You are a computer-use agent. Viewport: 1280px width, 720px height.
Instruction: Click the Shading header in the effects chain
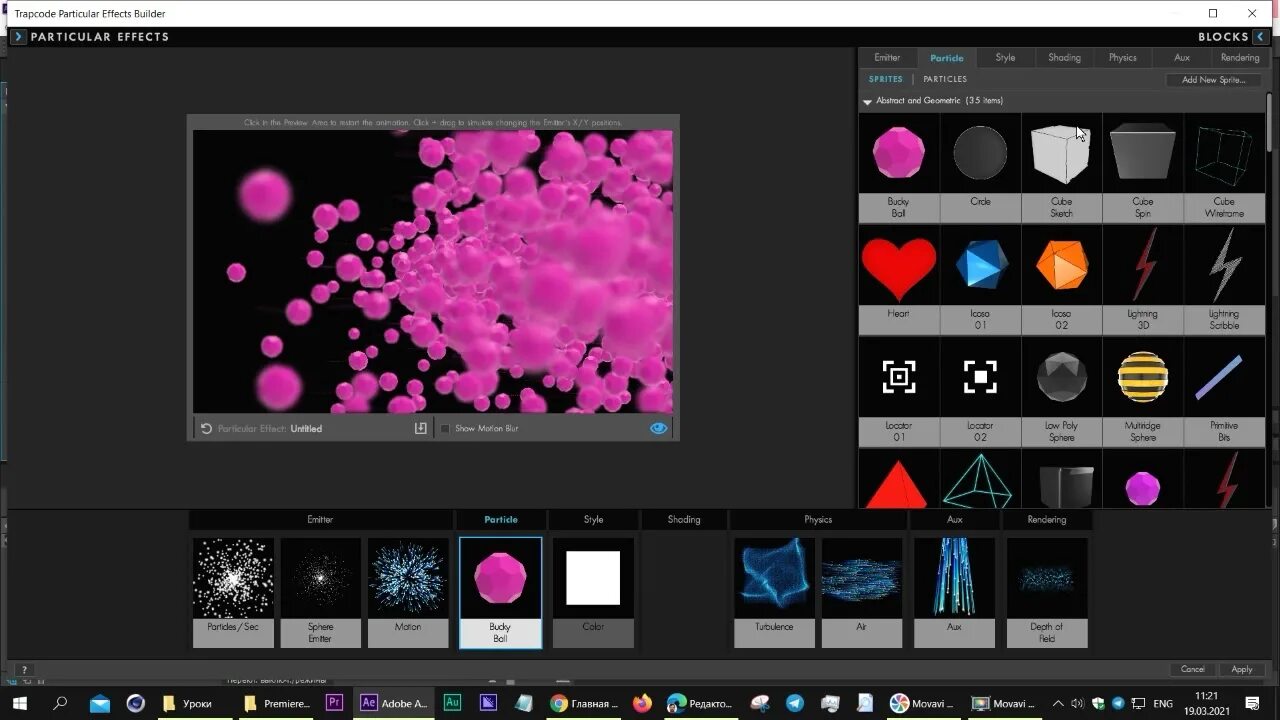(x=684, y=520)
